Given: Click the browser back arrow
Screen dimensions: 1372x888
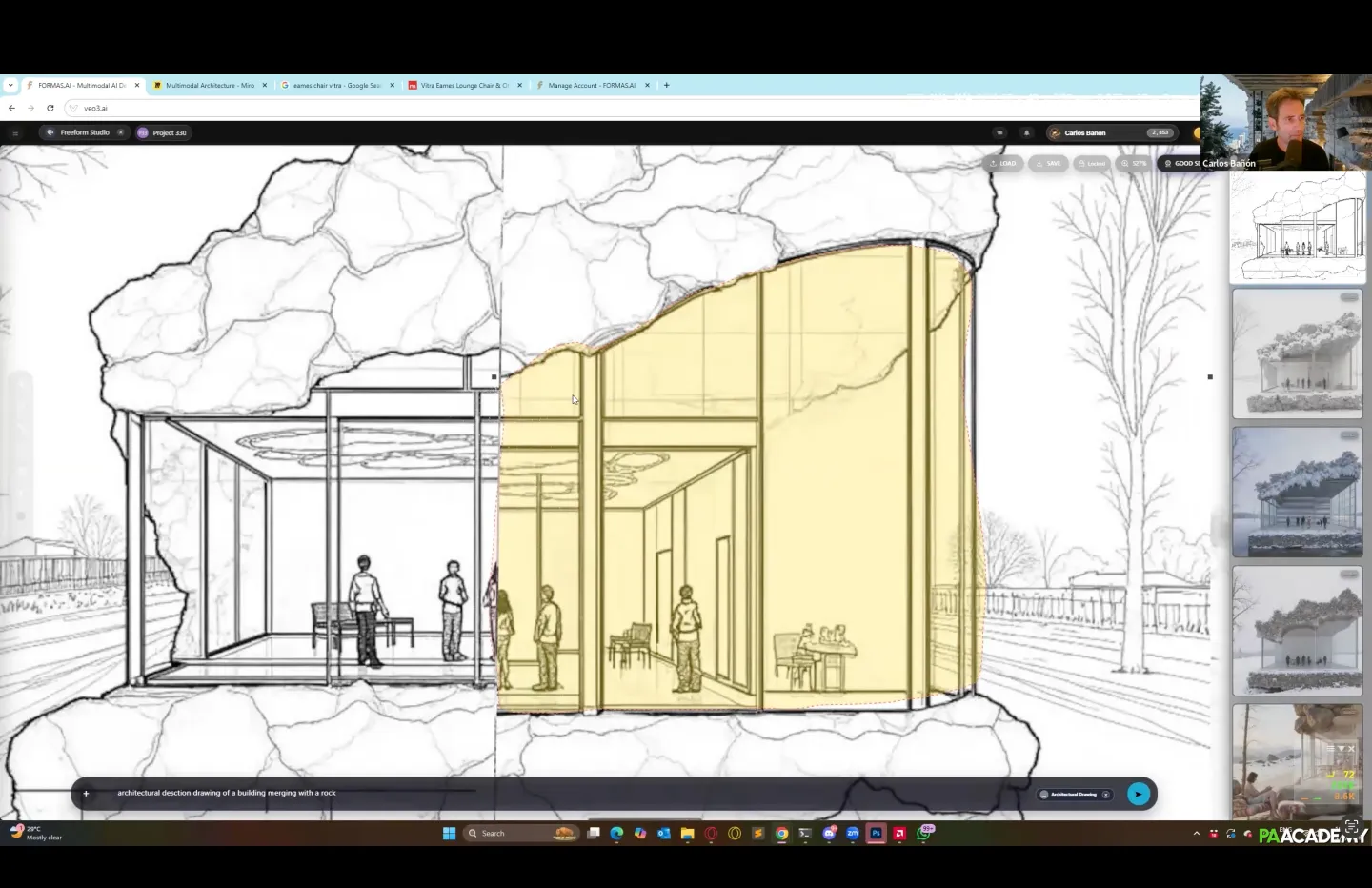Looking at the screenshot, I should pyautogui.click(x=11, y=108).
